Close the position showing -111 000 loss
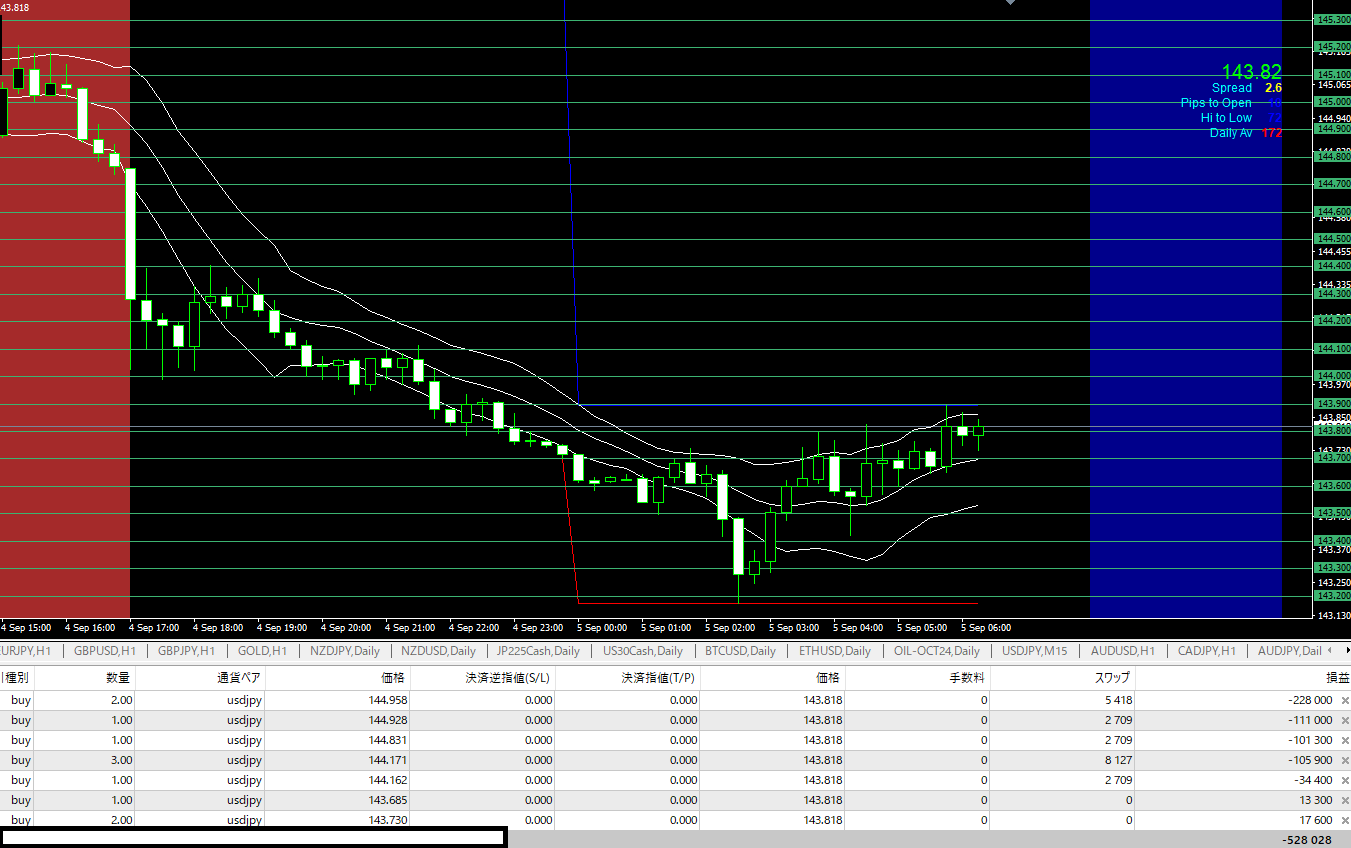The height and width of the screenshot is (848, 1351). [1344, 721]
